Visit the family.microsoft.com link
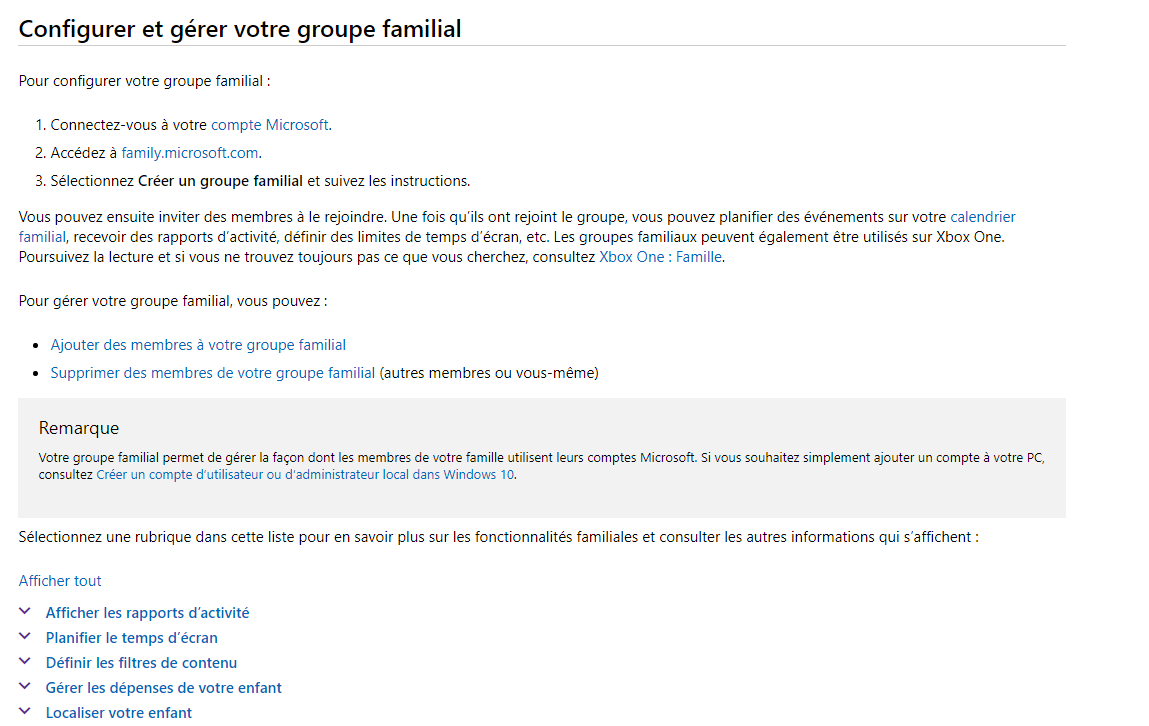This screenshot has height=726, width=1149. pyautogui.click(x=190, y=153)
